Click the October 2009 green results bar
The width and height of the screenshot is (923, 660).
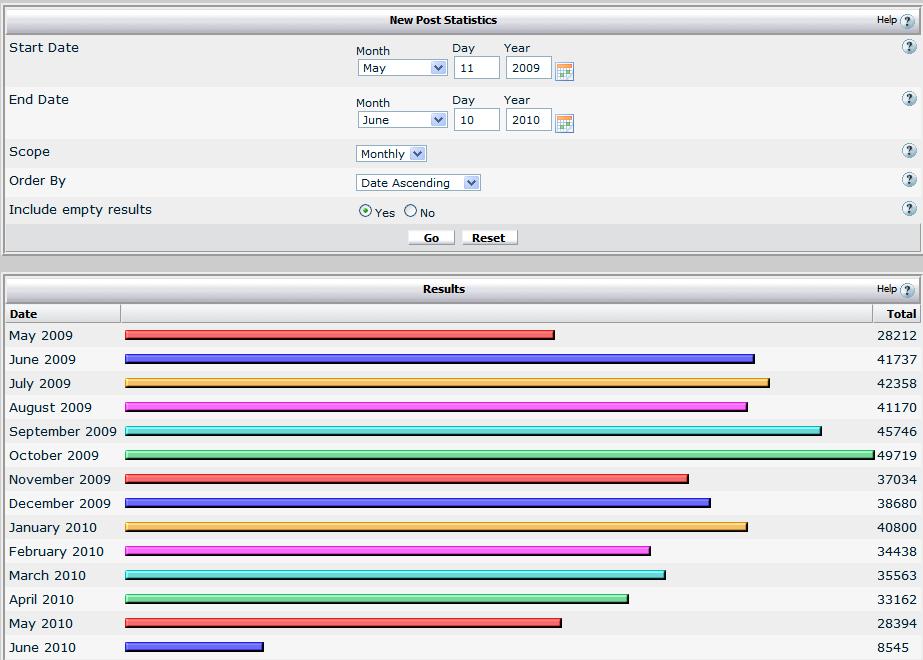(x=499, y=455)
